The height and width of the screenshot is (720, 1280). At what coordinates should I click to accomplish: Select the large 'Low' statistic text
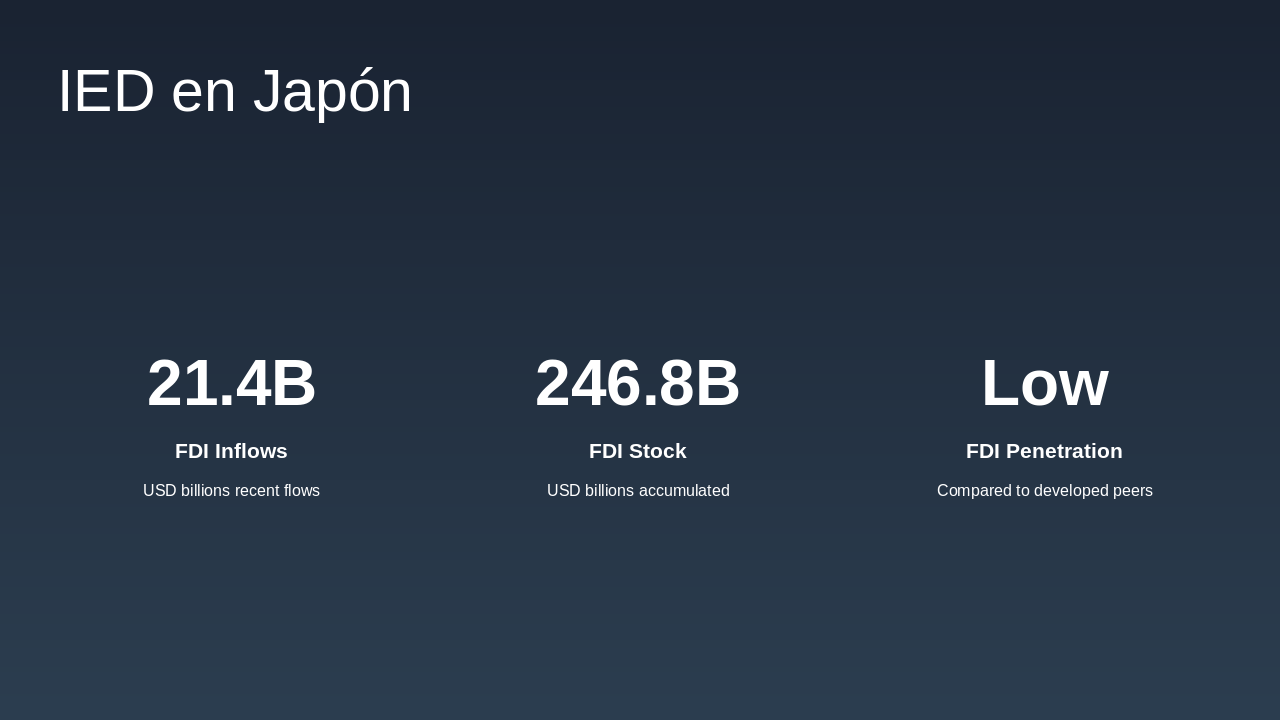pyautogui.click(x=1044, y=383)
